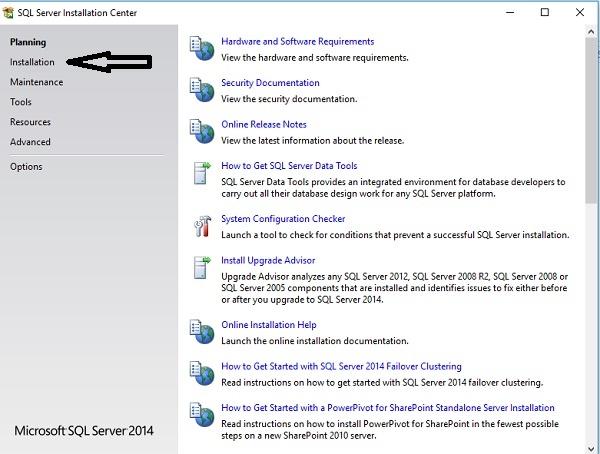
Task: Open the Advanced section
Action: [x=30, y=142]
